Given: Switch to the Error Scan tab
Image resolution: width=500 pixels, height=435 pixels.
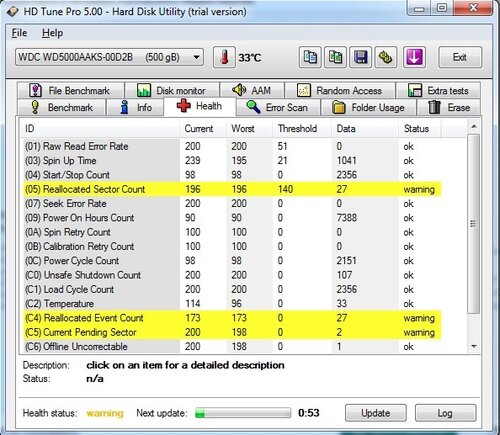Looking at the screenshot, I should tap(278, 107).
